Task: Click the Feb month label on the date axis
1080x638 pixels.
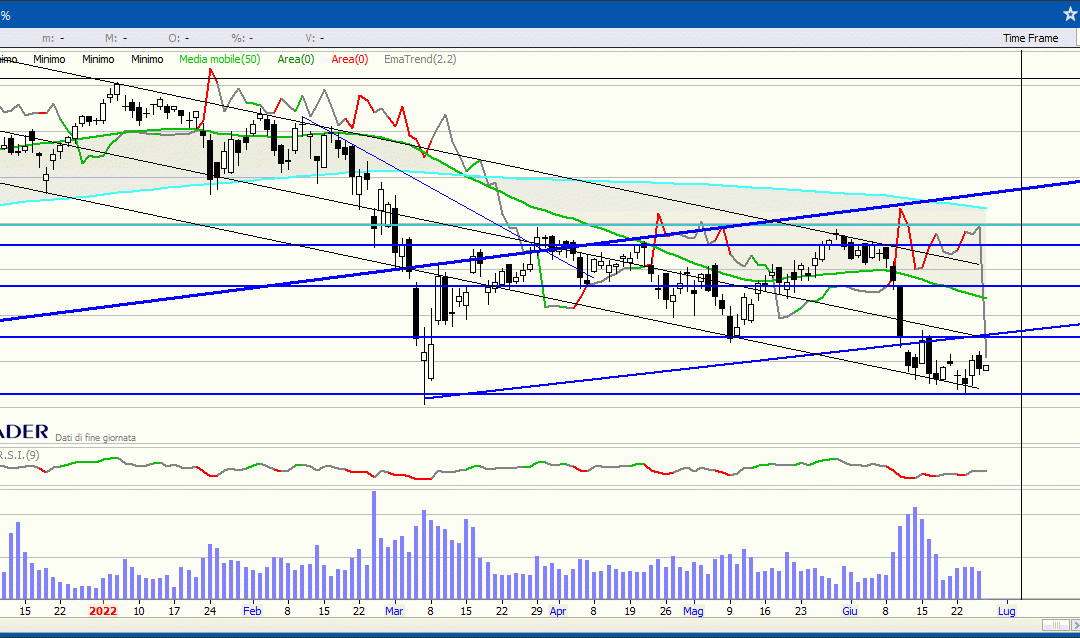Action: 252,611
